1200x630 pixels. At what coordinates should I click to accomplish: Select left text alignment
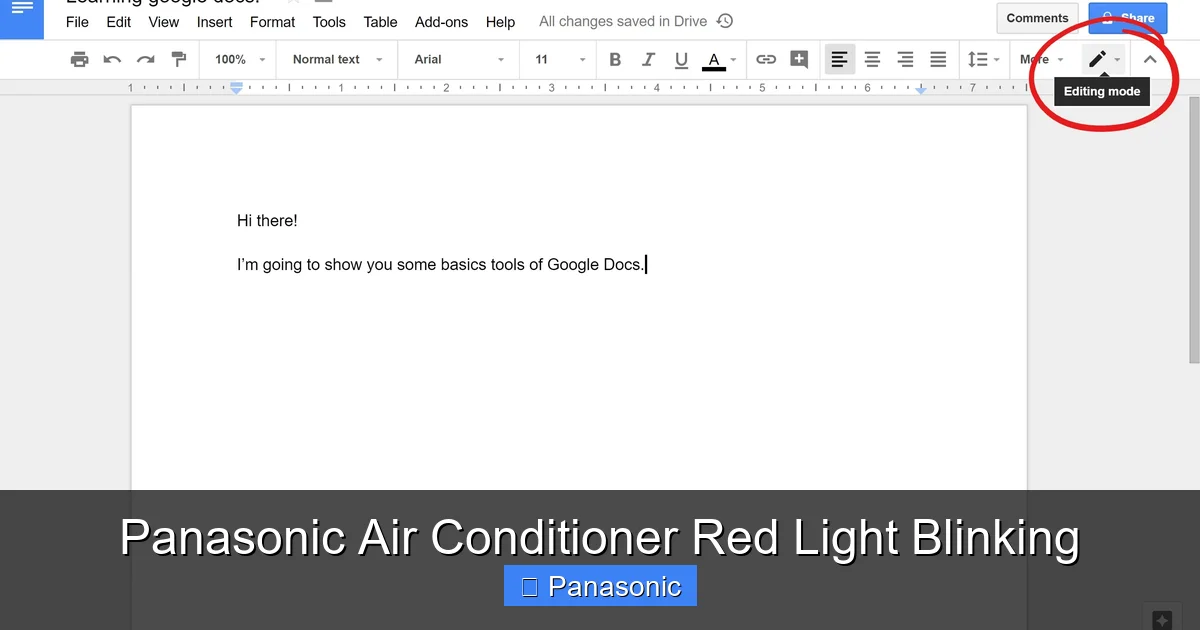(x=840, y=60)
